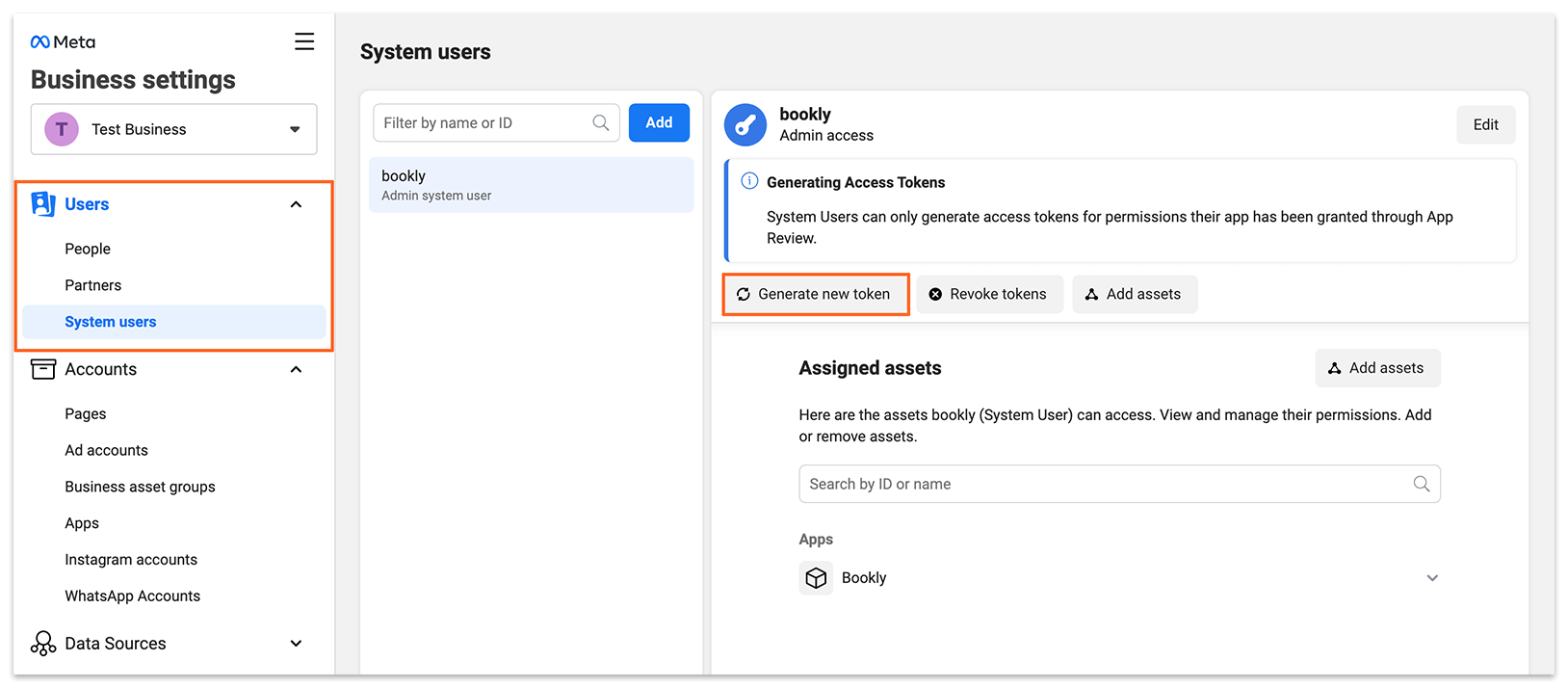This screenshot has height=688, width=1568.
Task: Select System users in sidebar
Action: (x=173, y=322)
